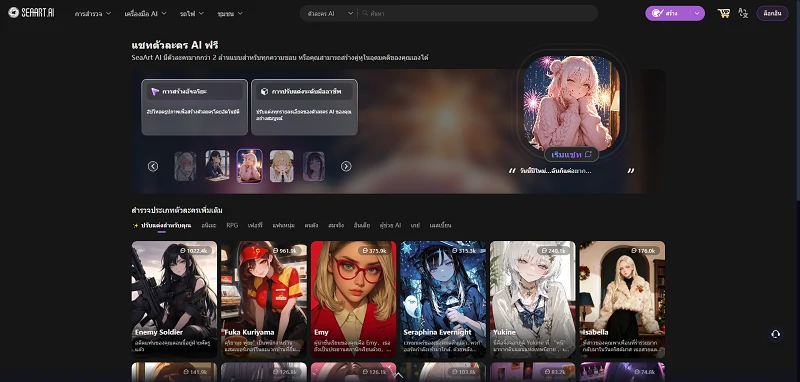Click the magnifier icon in the search bar
800x382 pixels.
tap(365, 14)
